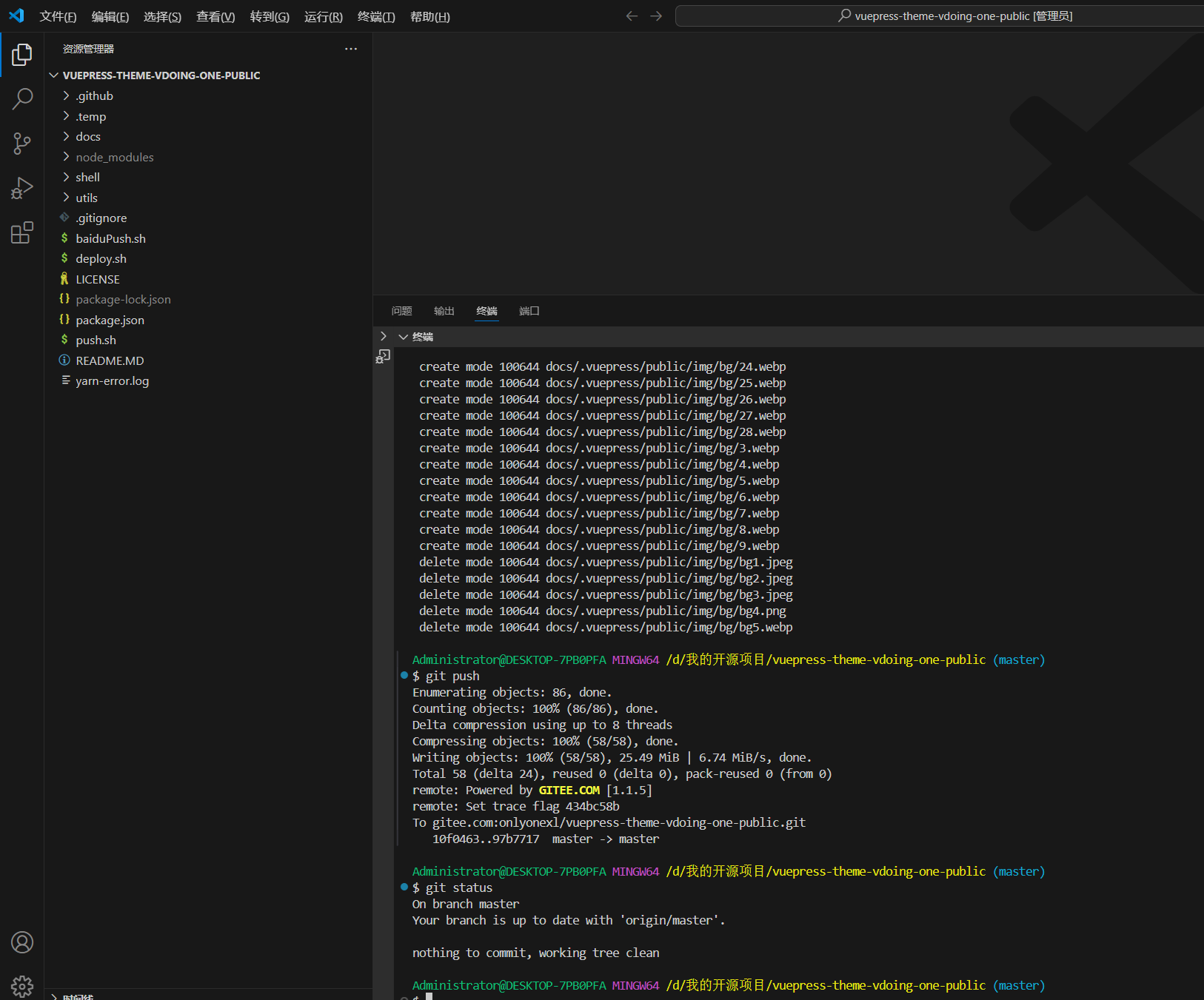Select the 终端 panel tab

coord(486,311)
